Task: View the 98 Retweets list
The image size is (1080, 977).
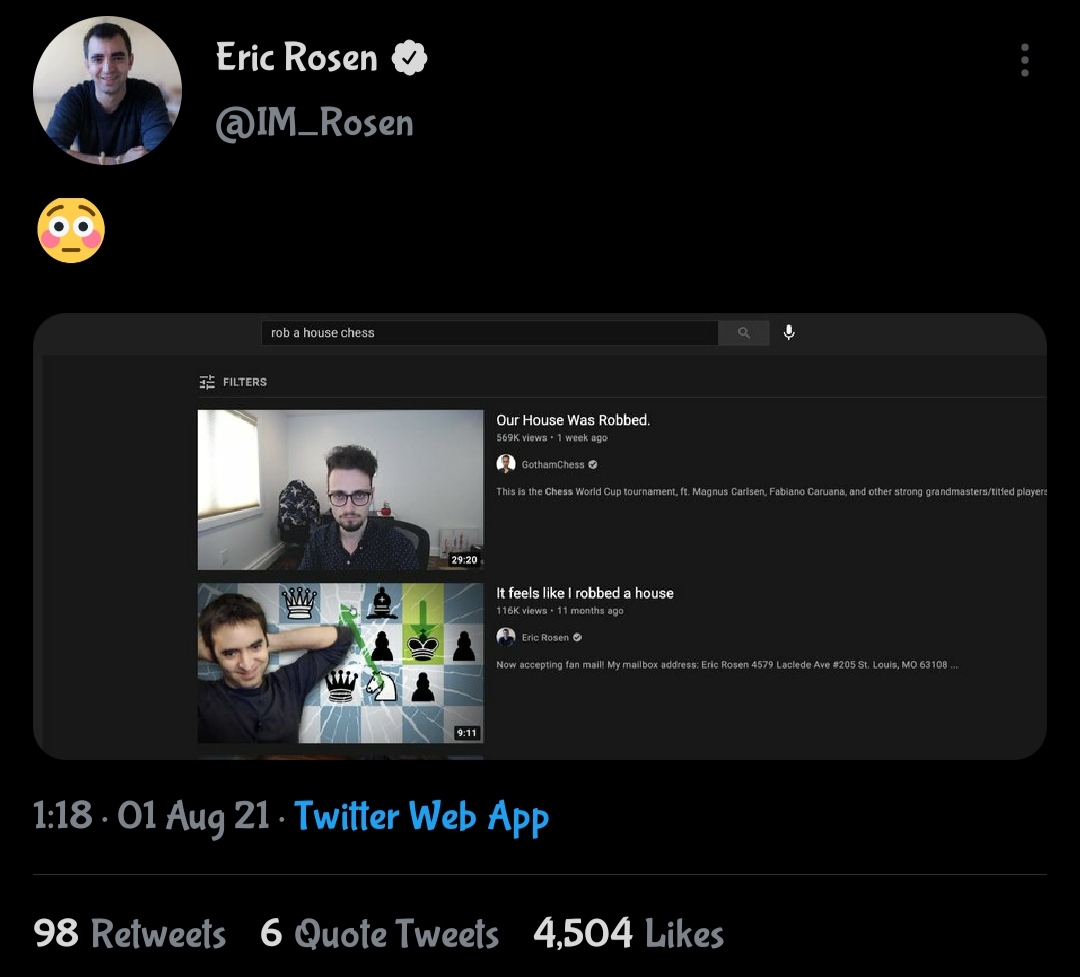Action: coord(130,934)
